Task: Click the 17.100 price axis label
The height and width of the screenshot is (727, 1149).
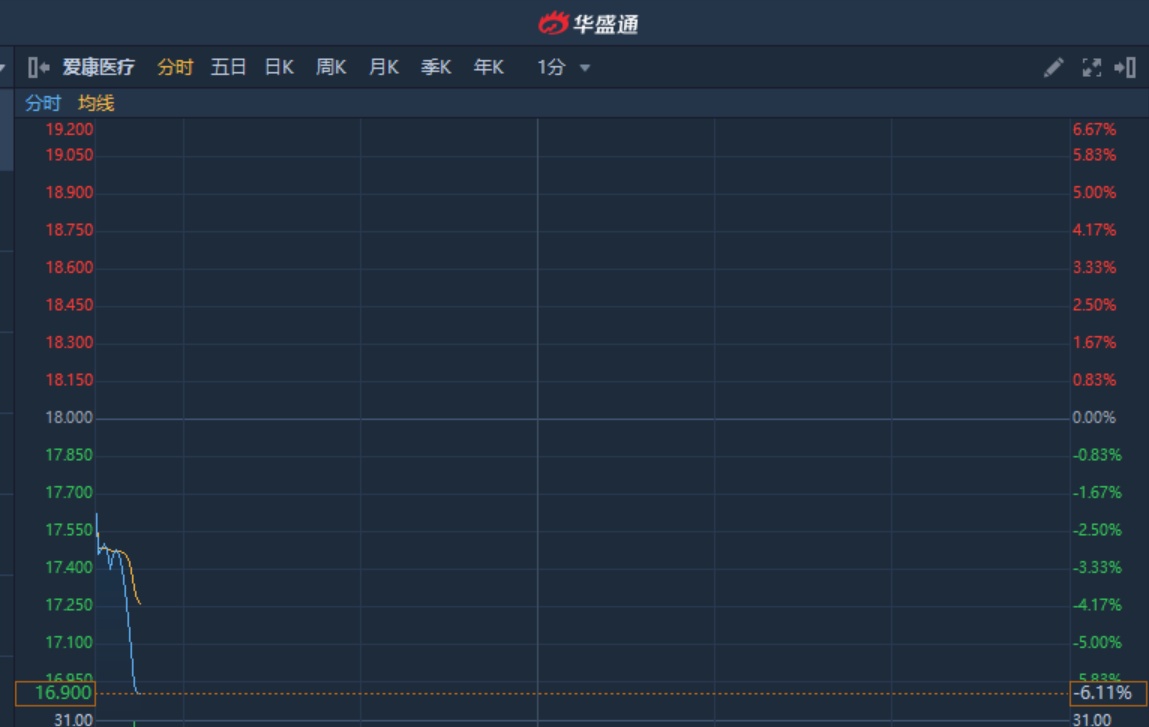Action: coord(69,643)
